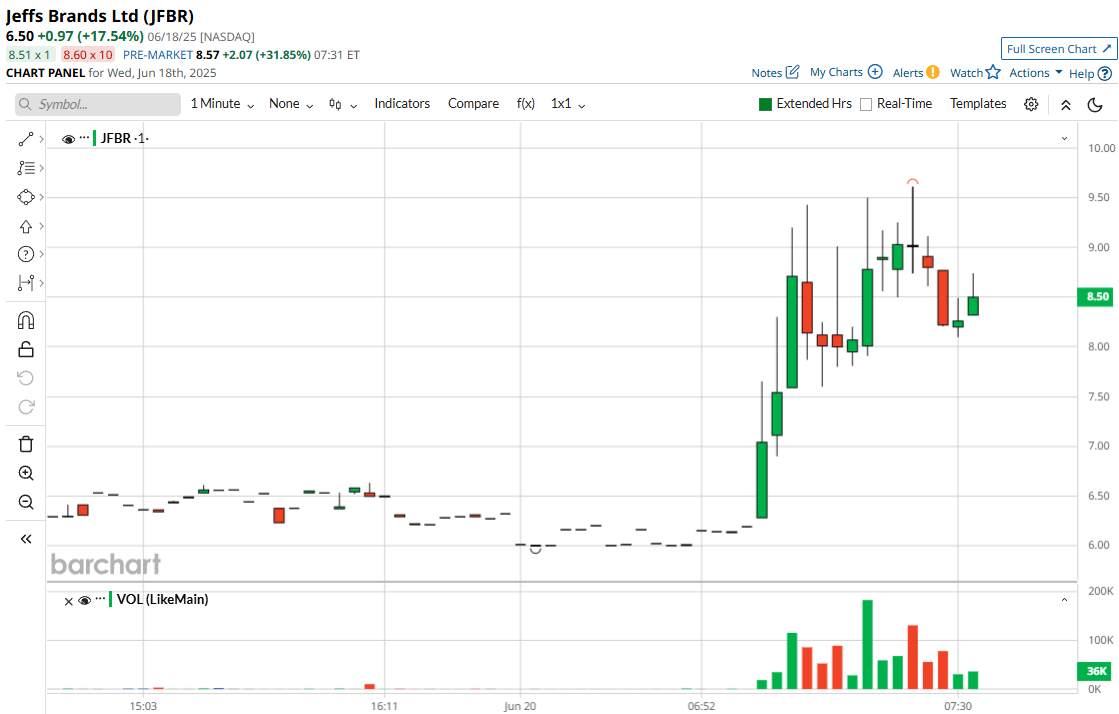This screenshot has height=714, width=1119.
Task: Expand trend line tool submenu arrow
Action: click(x=41, y=139)
